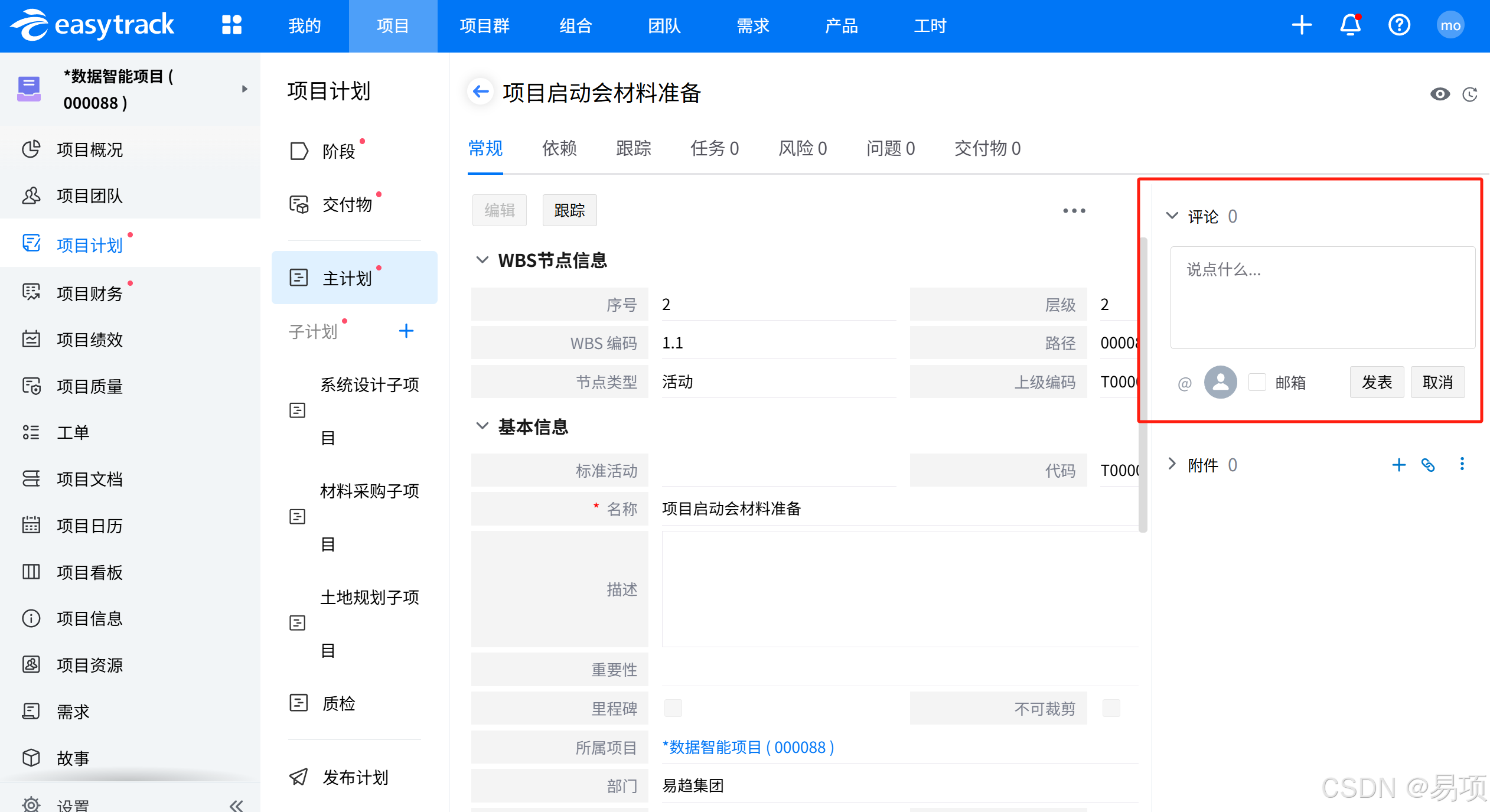Open the help question mark icon

point(1399,25)
